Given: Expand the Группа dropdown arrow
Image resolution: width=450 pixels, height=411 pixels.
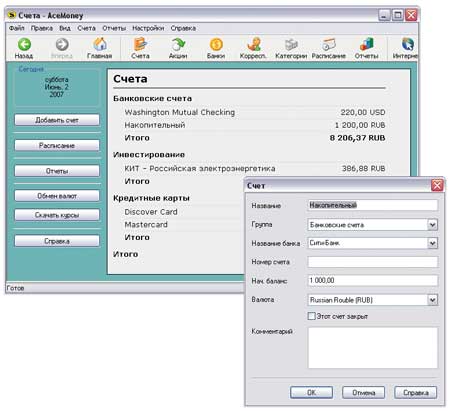Looking at the screenshot, I should tap(432, 225).
